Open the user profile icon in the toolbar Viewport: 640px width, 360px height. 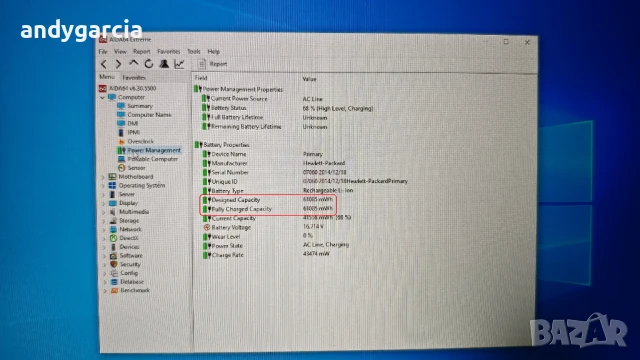coord(164,64)
